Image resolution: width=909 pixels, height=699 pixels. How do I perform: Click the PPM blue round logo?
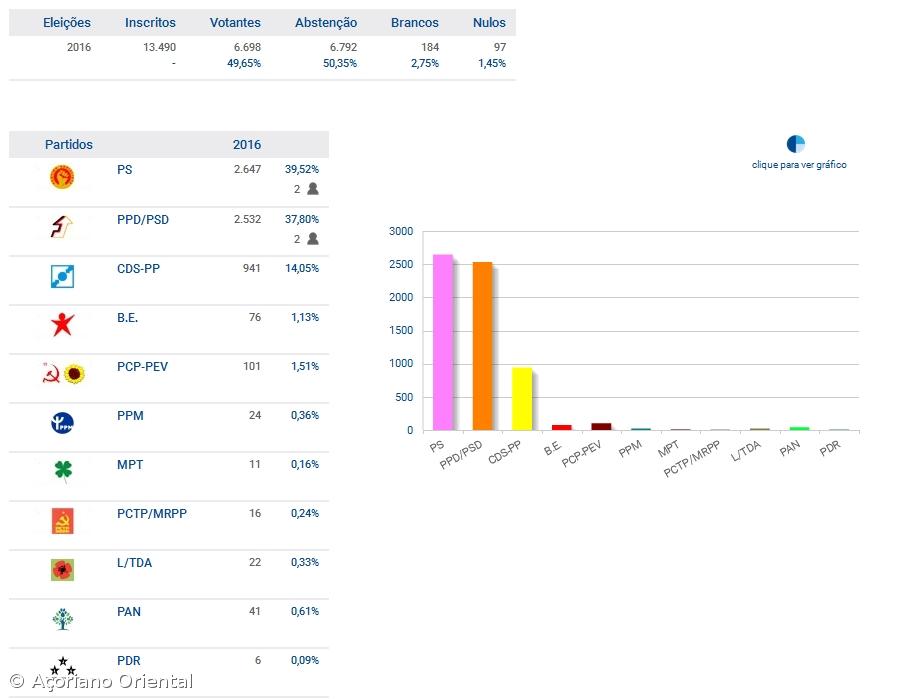pyautogui.click(x=62, y=423)
